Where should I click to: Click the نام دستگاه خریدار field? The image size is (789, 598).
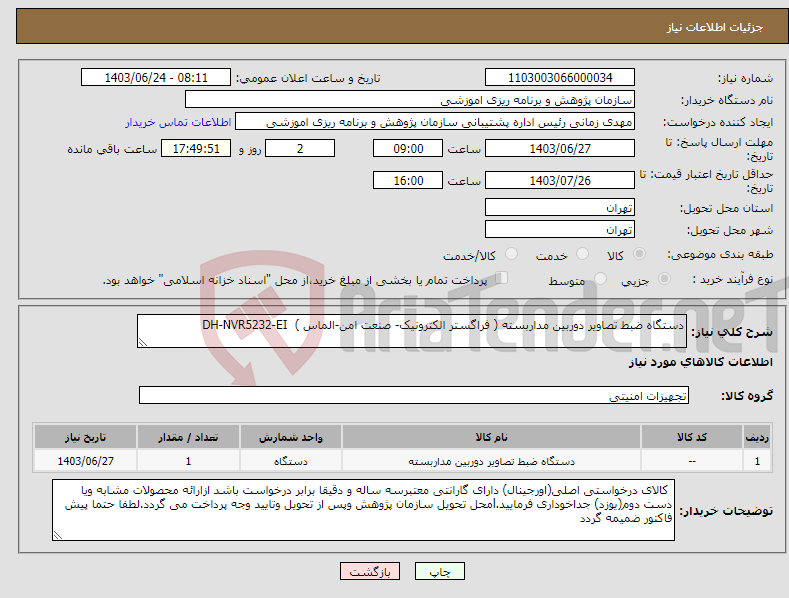click(x=410, y=99)
